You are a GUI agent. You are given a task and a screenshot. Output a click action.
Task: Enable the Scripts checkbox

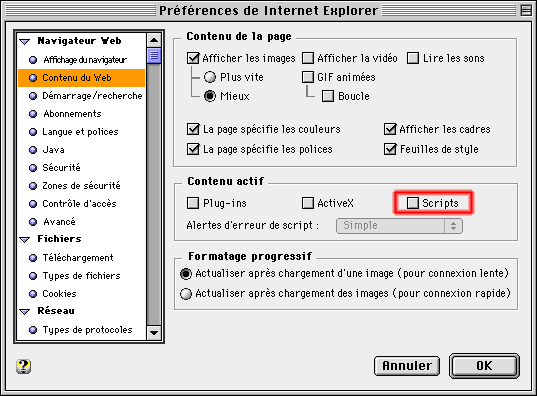(413, 203)
